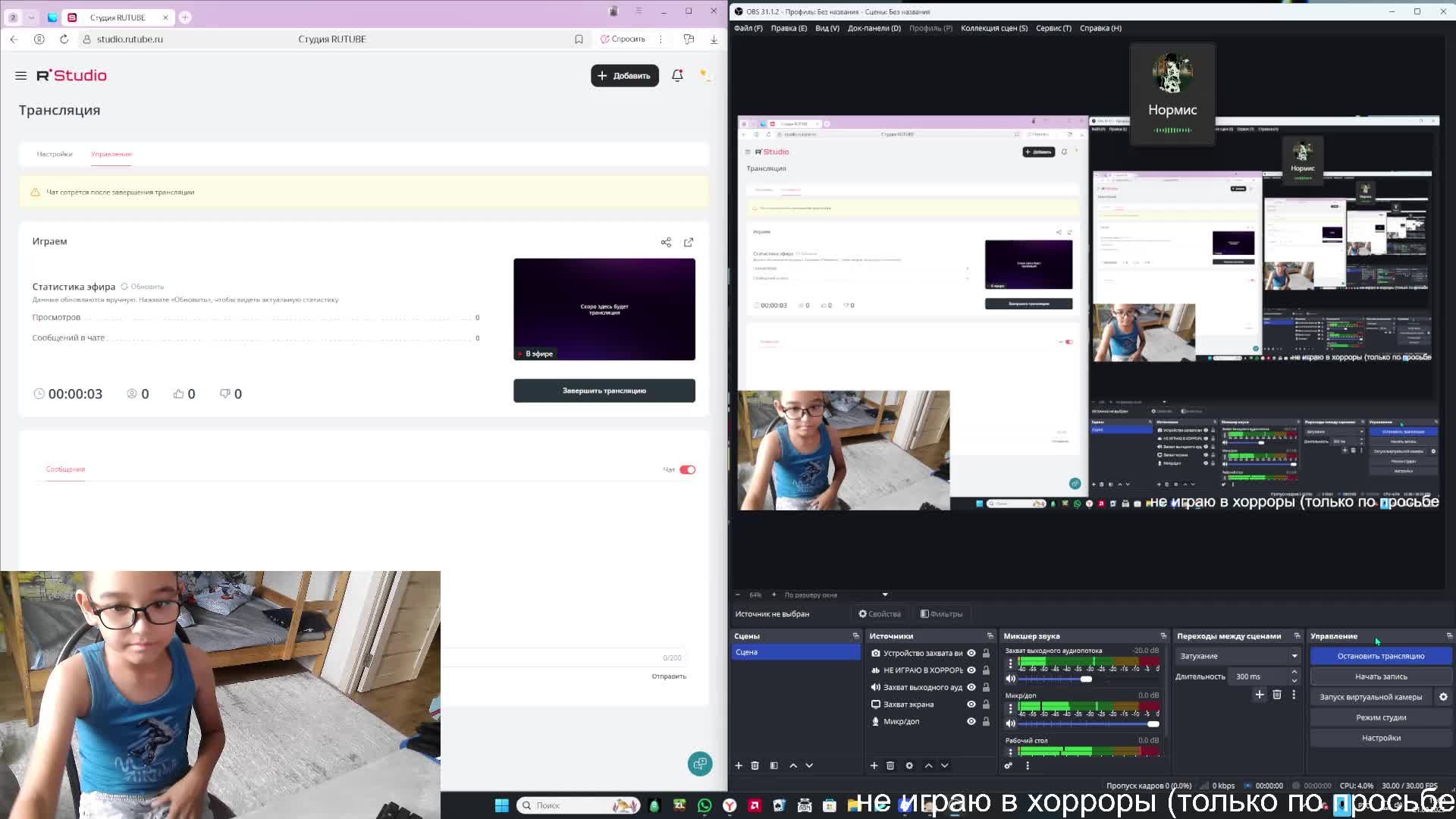Open the notifications bell in RUTUBE Studio
This screenshot has height=819, width=1456.
677,76
